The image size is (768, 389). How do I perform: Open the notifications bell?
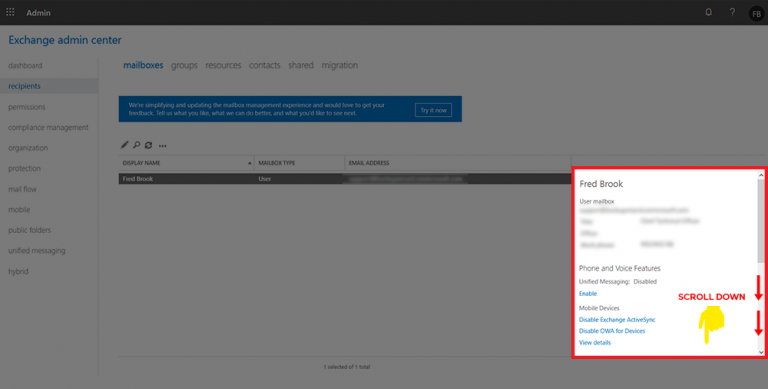click(x=708, y=12)
